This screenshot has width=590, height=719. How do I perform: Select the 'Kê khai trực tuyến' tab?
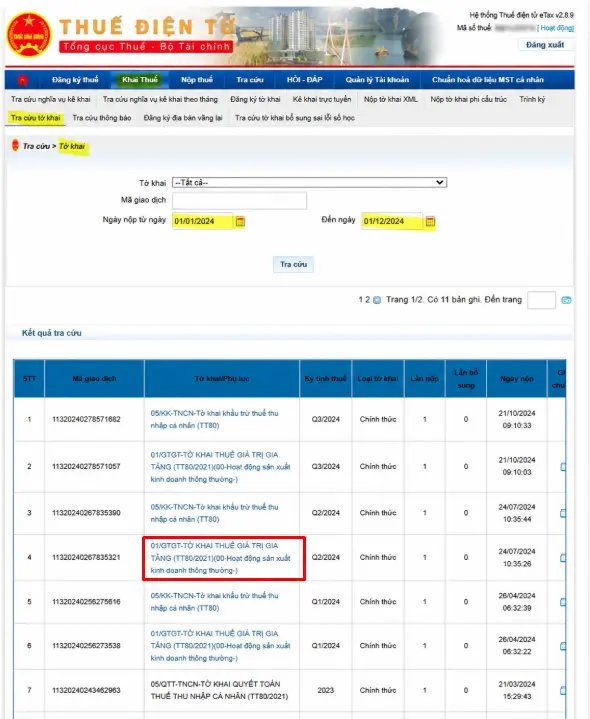[x=322, y=99]
